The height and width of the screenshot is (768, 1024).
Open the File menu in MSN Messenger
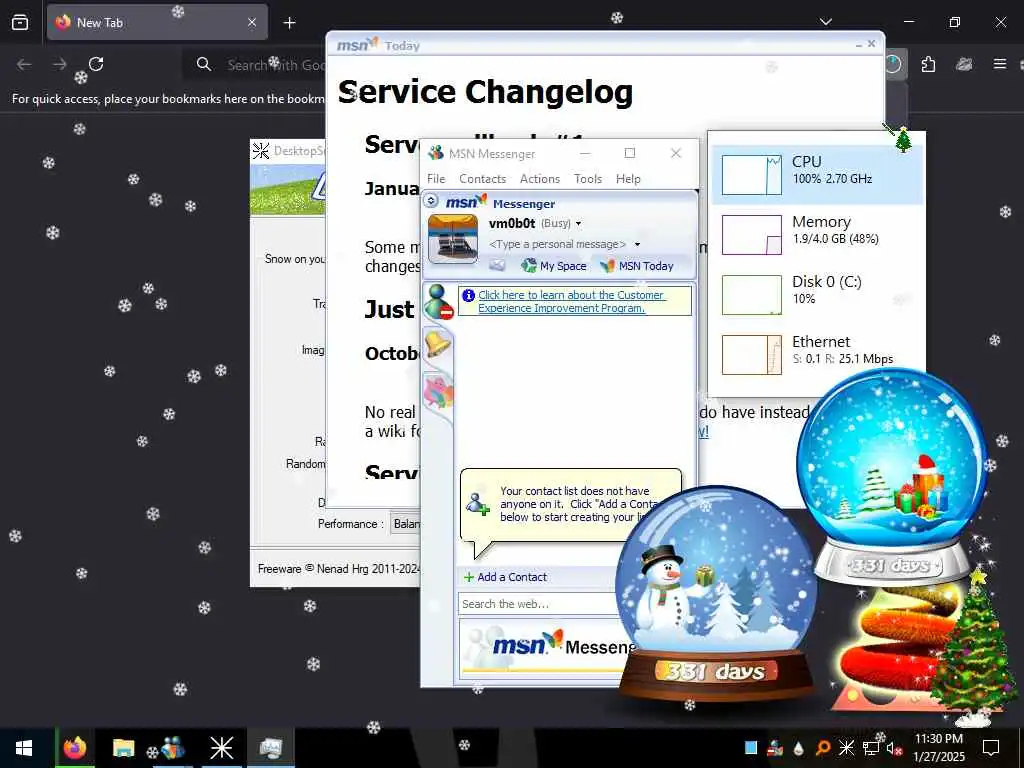click(x=436, y=178)
